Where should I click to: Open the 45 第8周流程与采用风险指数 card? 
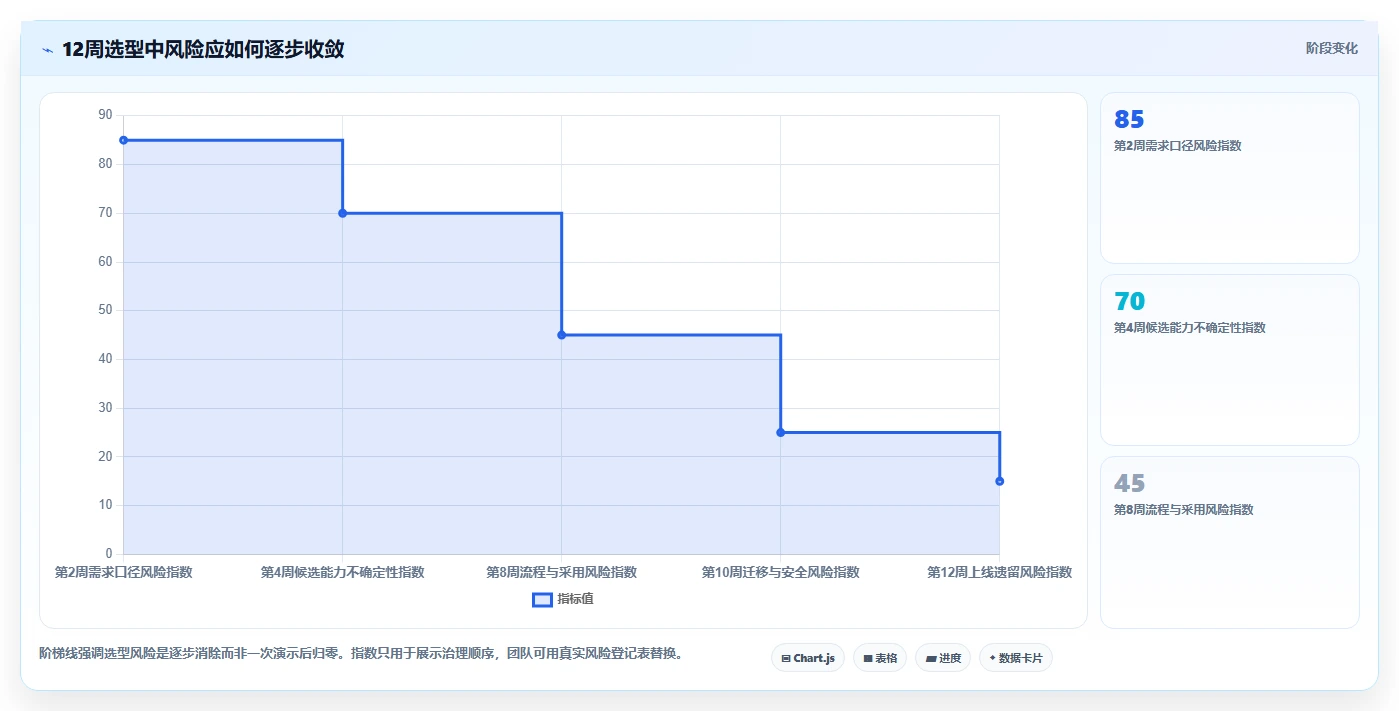(1230, 542)
